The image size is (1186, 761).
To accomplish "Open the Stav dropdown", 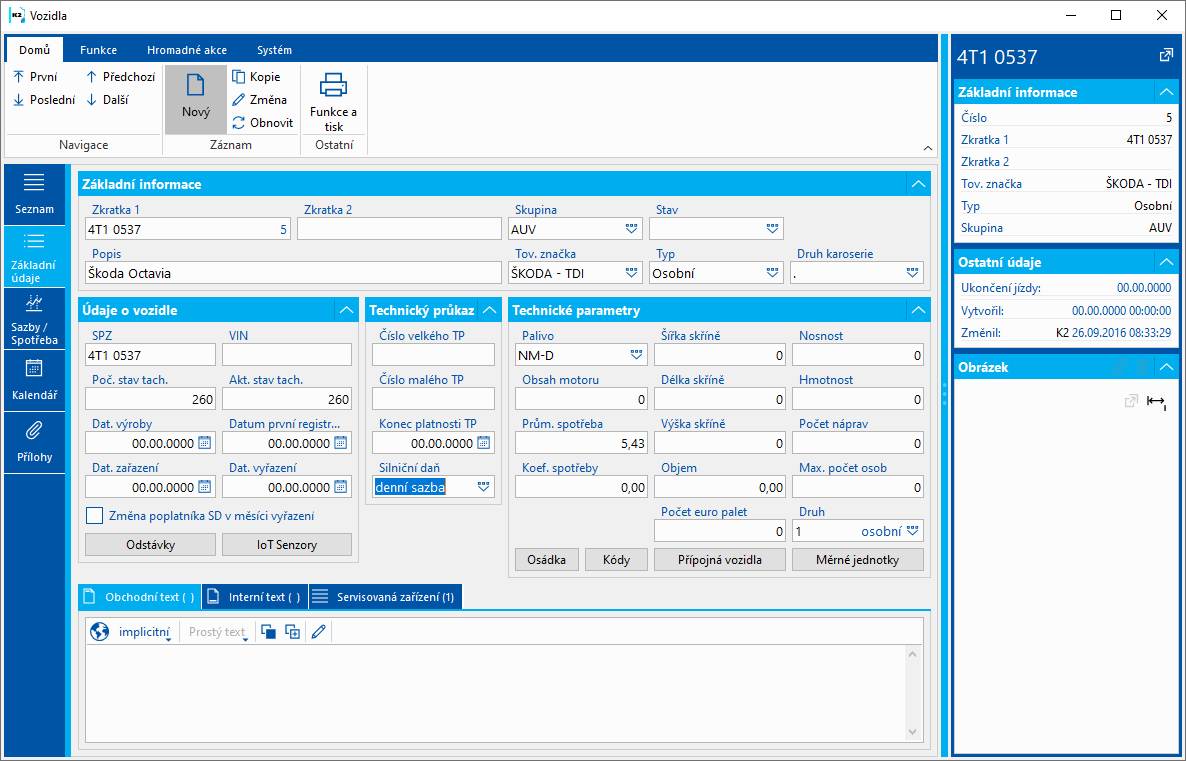I will click(x=772, y=228).
